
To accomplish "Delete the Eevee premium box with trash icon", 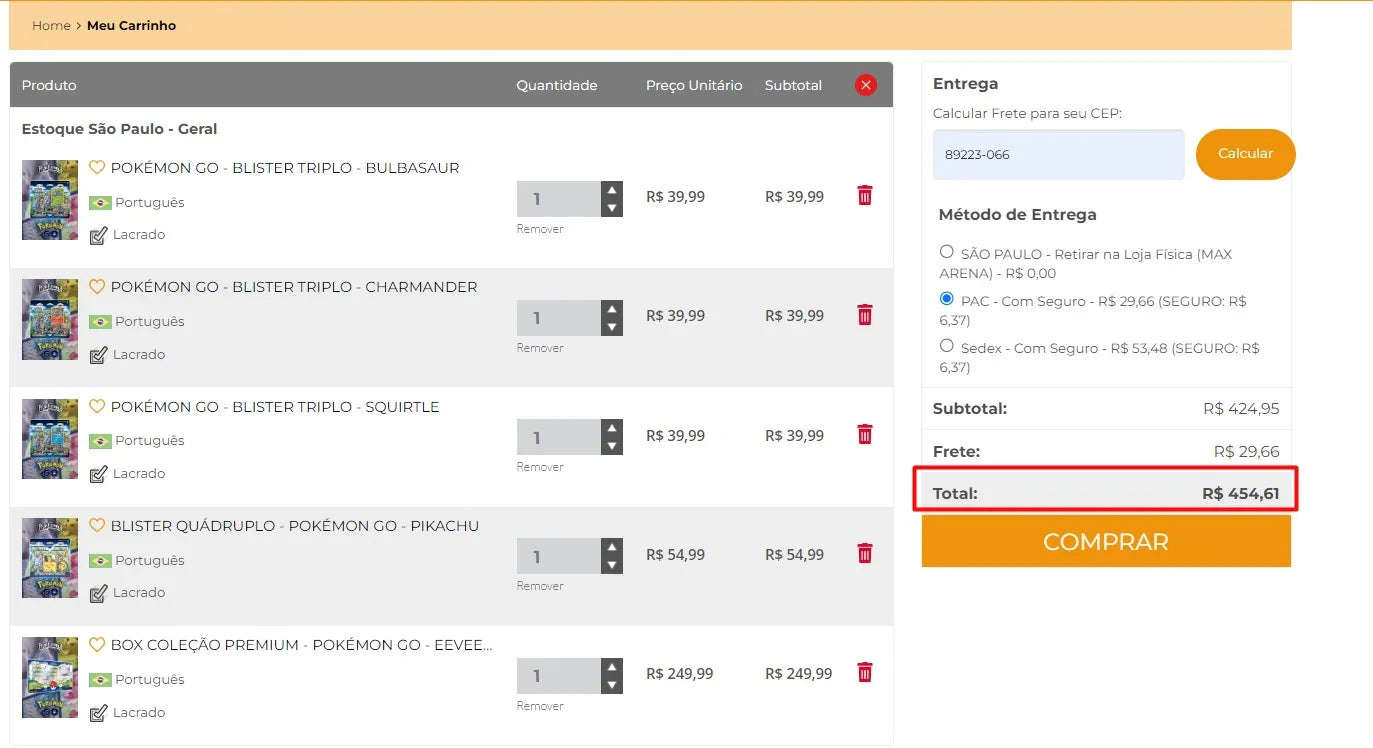I will 865,672.
